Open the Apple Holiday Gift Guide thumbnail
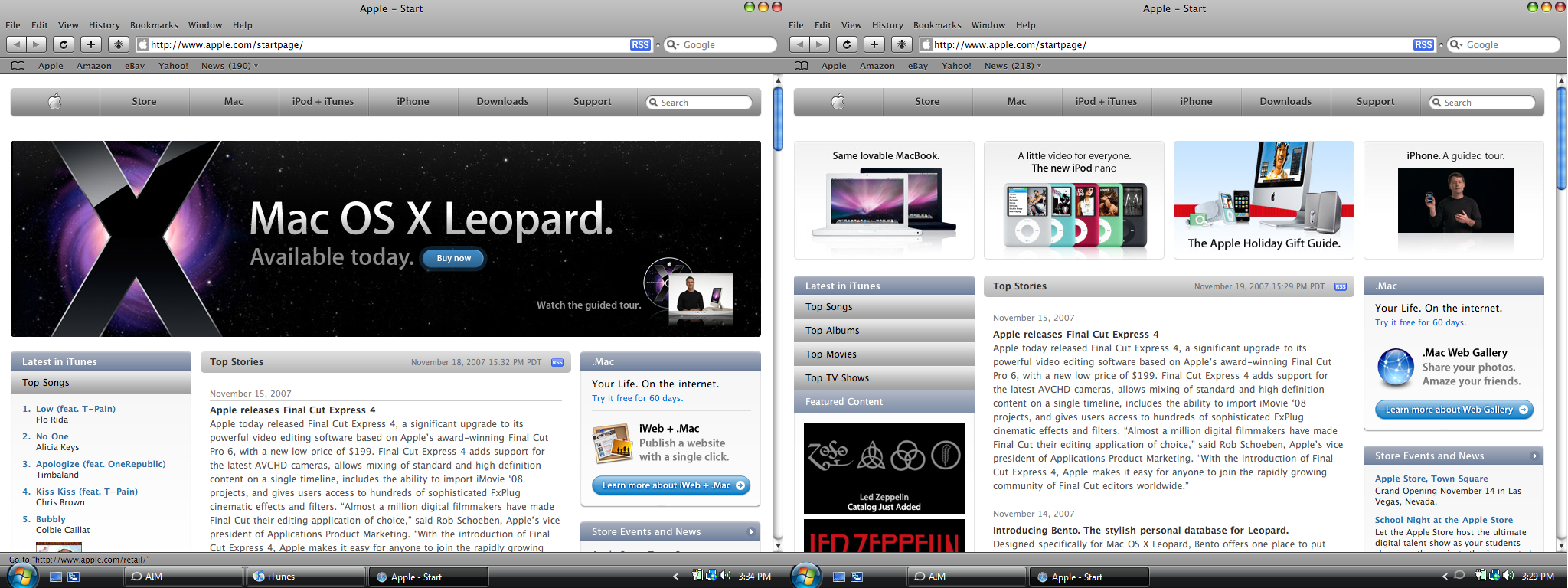 1264,201
